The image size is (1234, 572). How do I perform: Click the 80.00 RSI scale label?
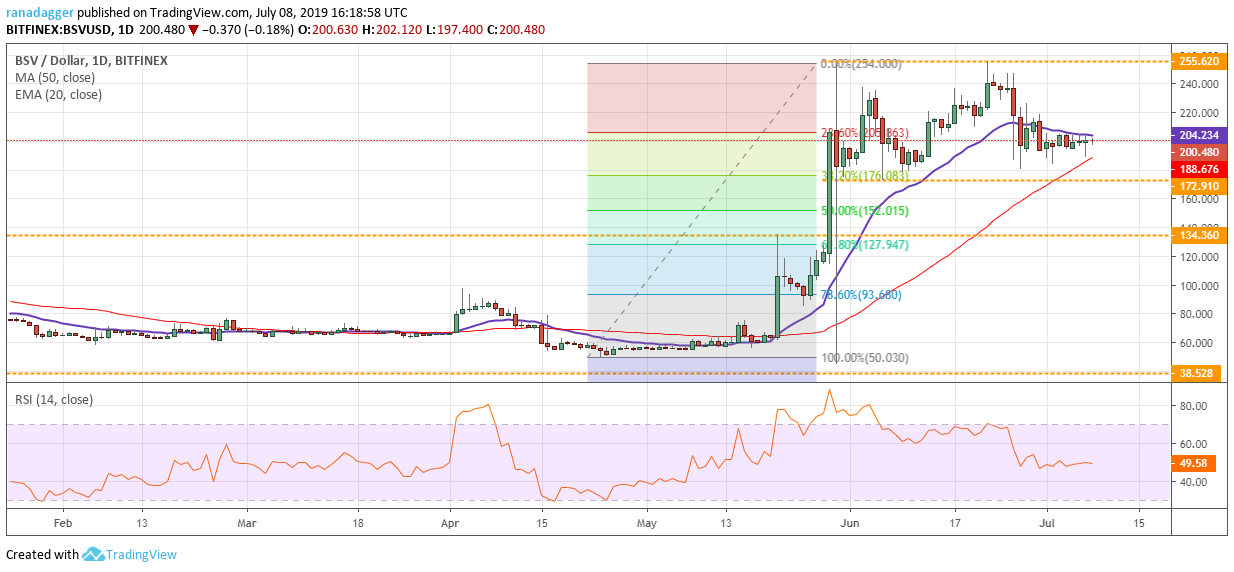point(1192,406)
